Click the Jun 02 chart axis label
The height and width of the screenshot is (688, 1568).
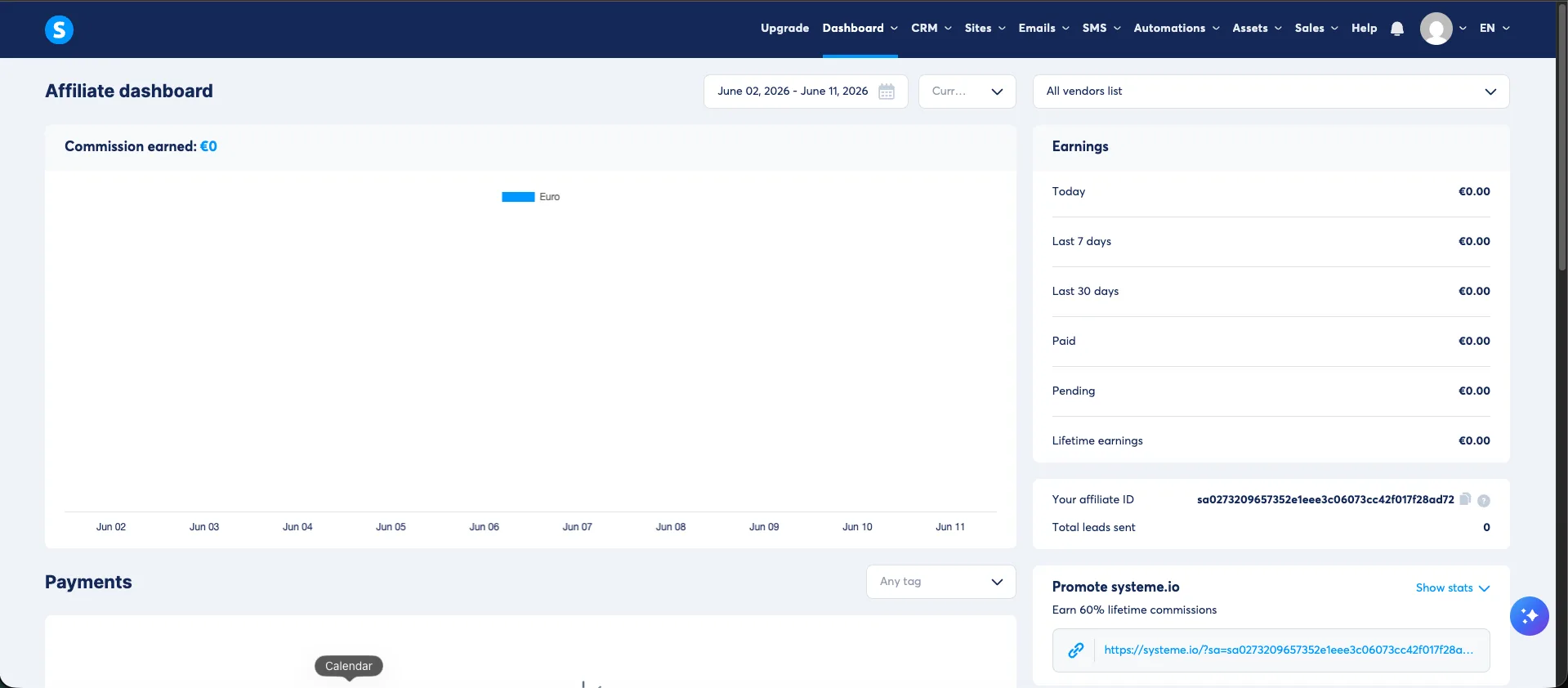111,527
